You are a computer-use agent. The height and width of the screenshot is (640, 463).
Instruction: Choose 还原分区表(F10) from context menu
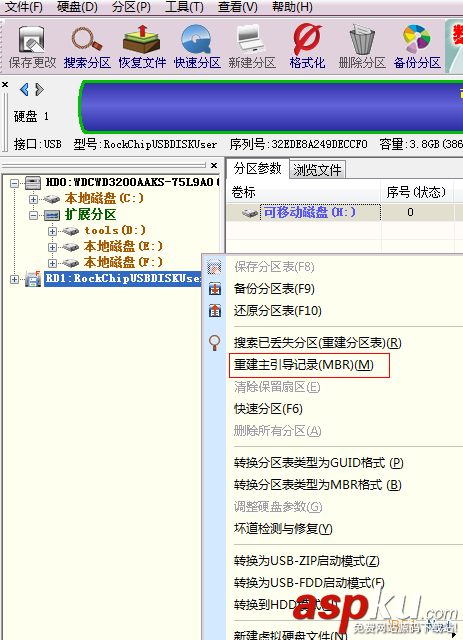click(278, 311)
